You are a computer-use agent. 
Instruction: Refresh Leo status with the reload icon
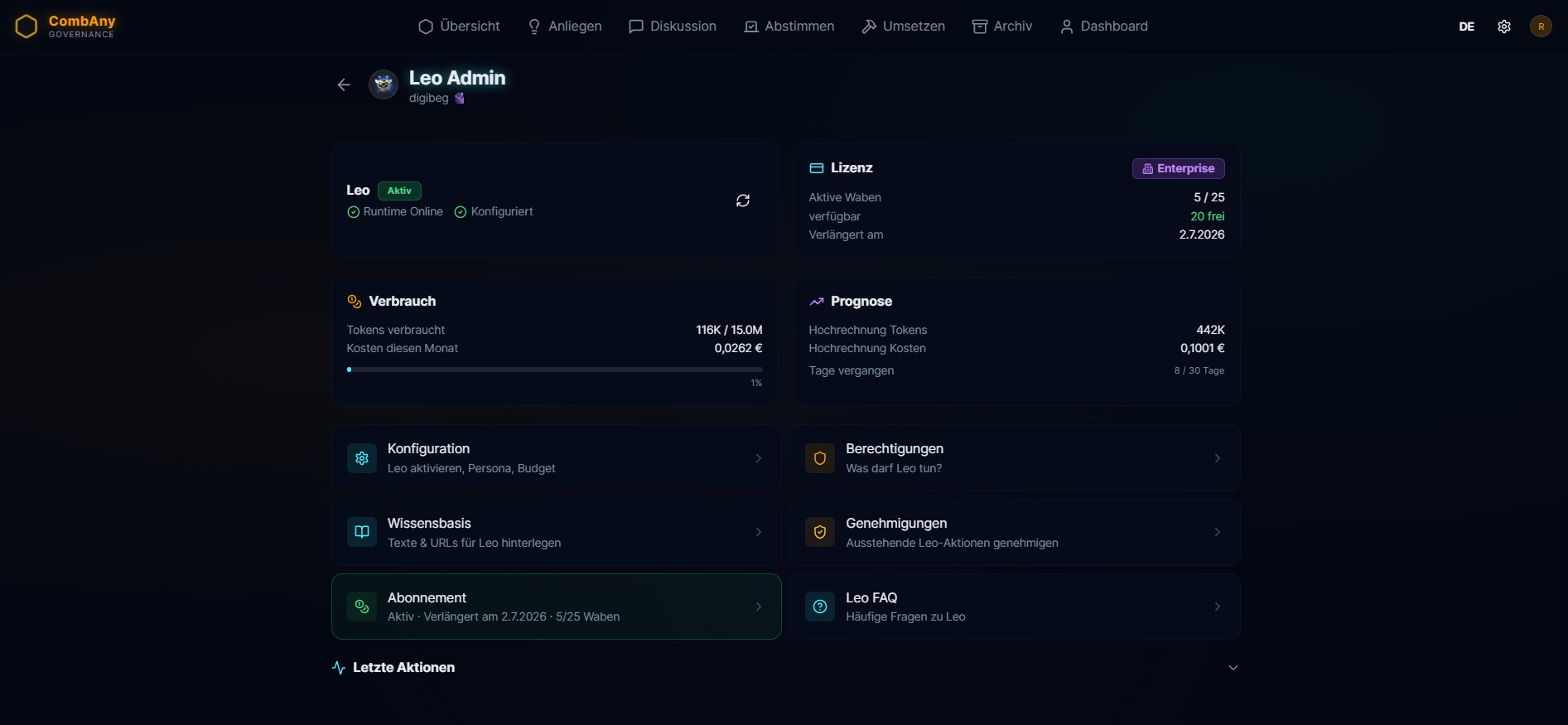tap(743, 201)
